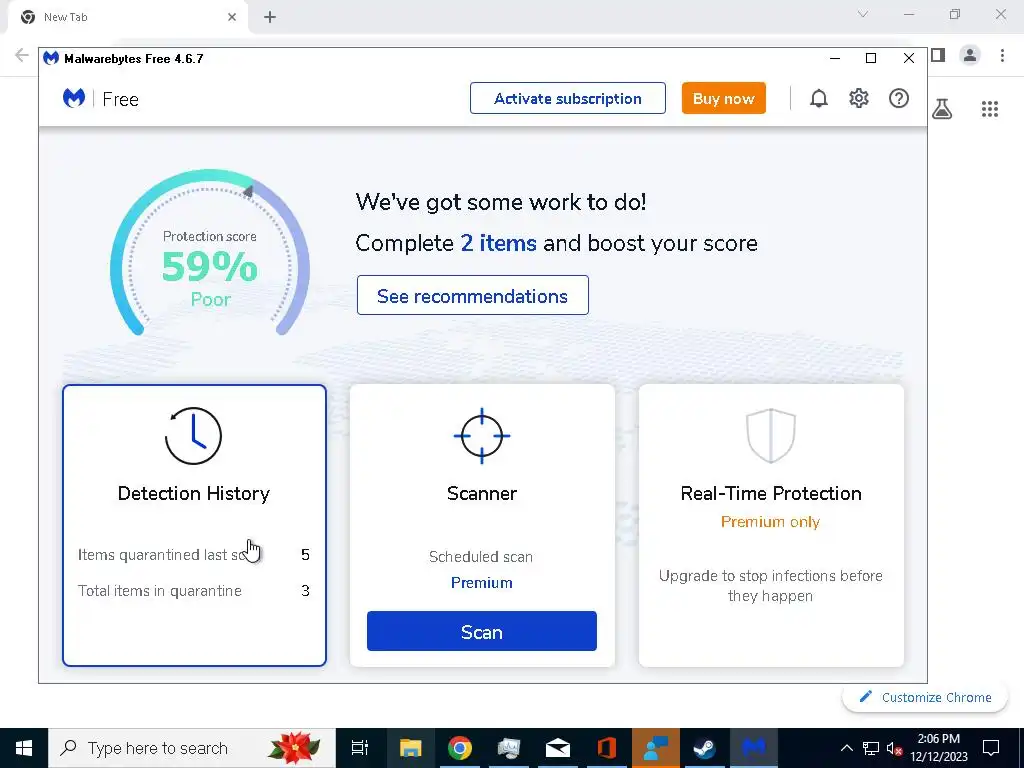Image resolution: width=1024 pixels, height=768 pixels.
Task: Click Activate subscription button
Action: [x=568, y=99]
